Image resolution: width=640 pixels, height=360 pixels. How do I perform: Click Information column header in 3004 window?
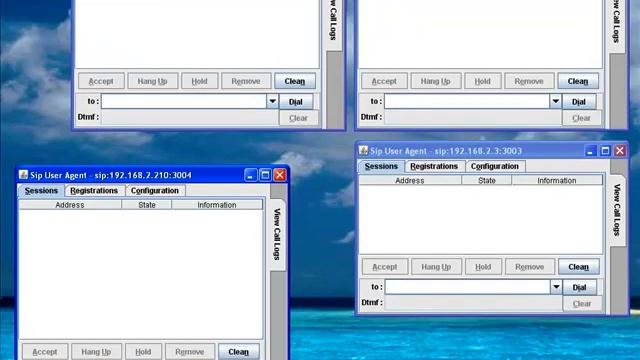(217, 205)
